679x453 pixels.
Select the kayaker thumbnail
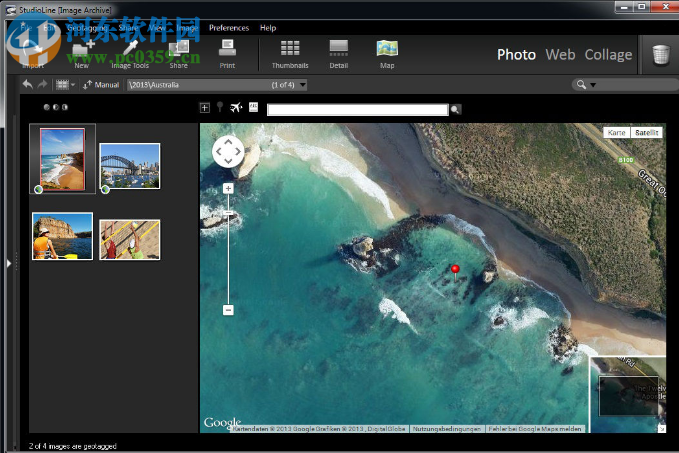(62, 236)
